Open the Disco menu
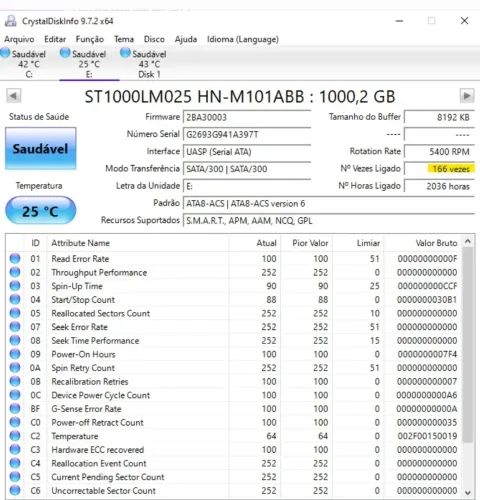 pos(154,39)
